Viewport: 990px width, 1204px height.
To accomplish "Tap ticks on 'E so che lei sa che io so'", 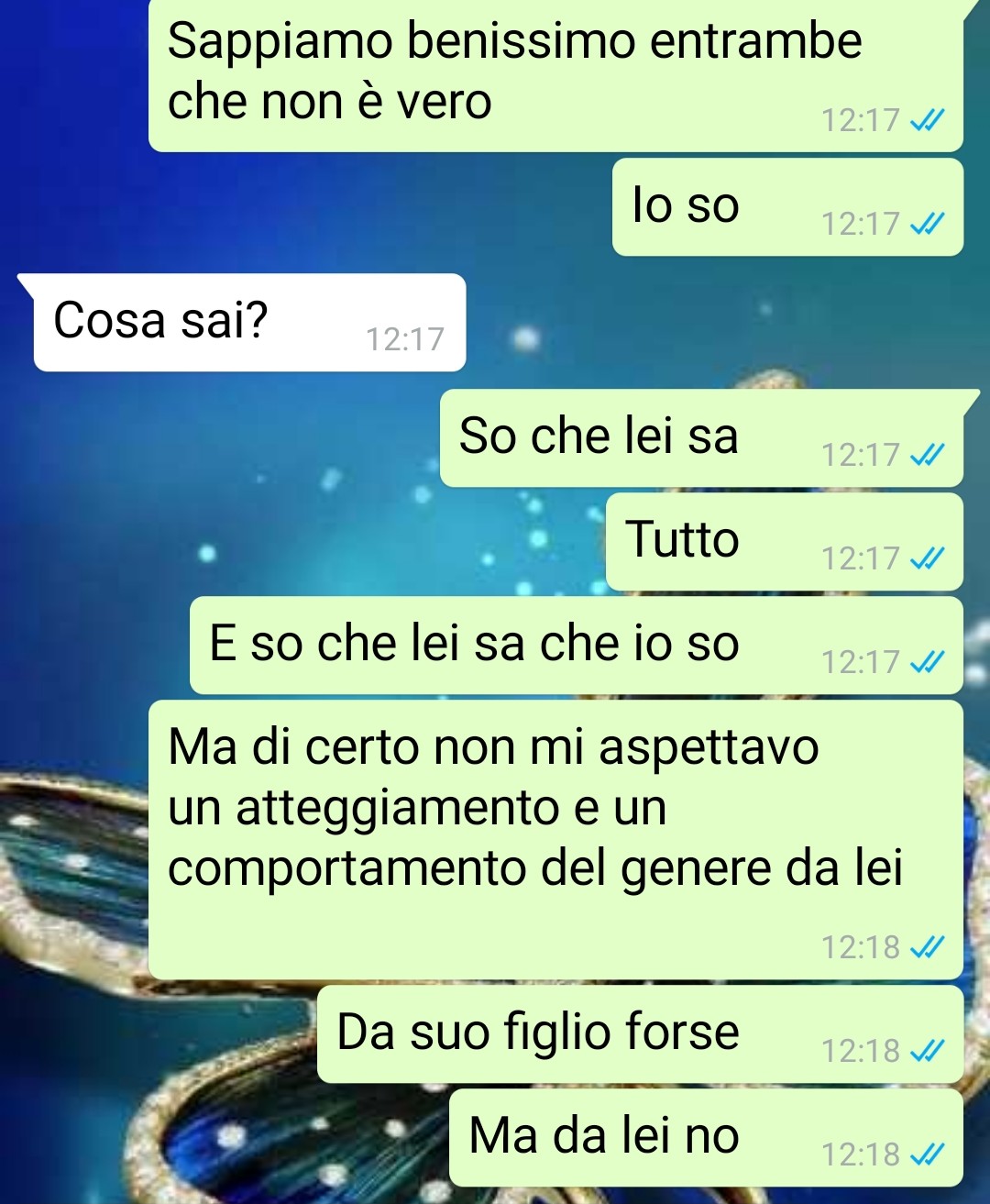I will pyautogui.click(x=927, y=662).
